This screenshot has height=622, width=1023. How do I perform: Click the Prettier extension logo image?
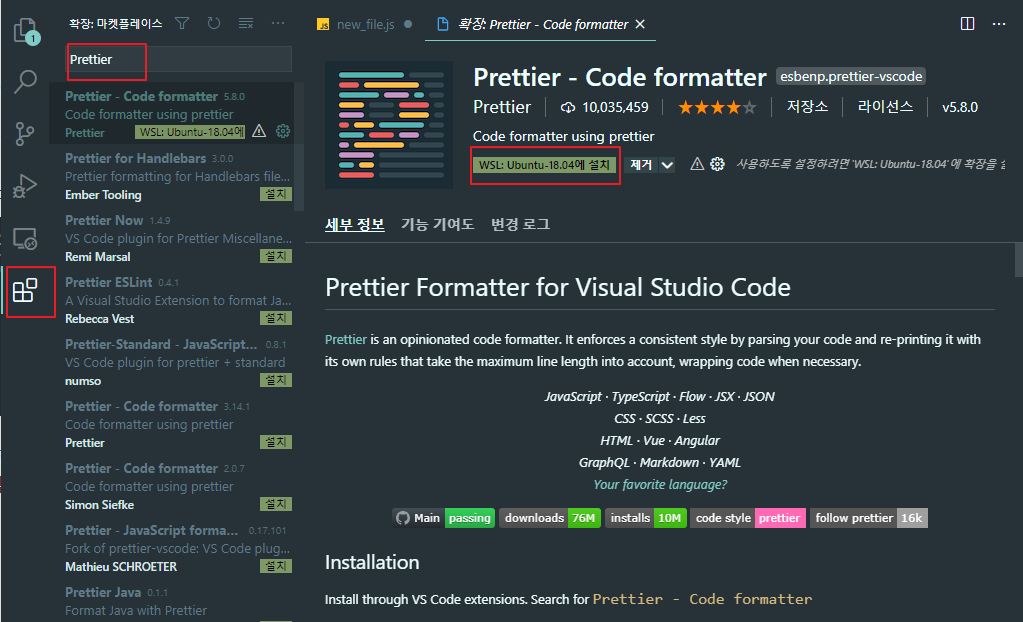389,125
